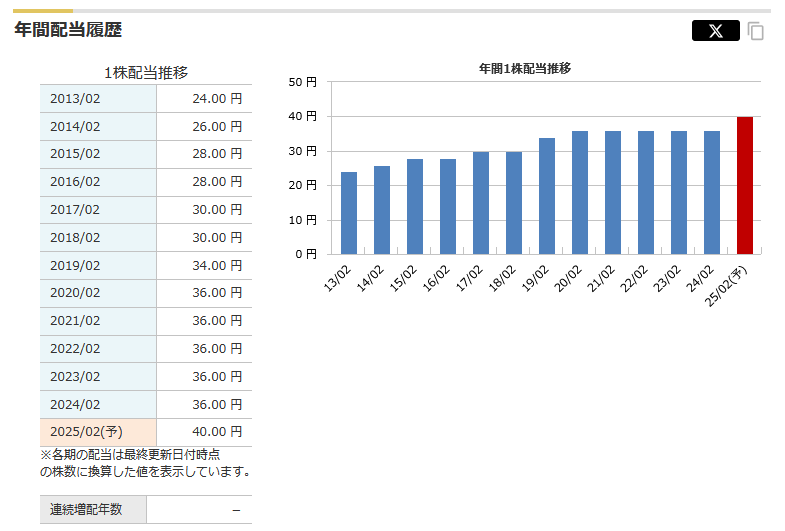Click the 20/02 bar in chart

(580, 192)
